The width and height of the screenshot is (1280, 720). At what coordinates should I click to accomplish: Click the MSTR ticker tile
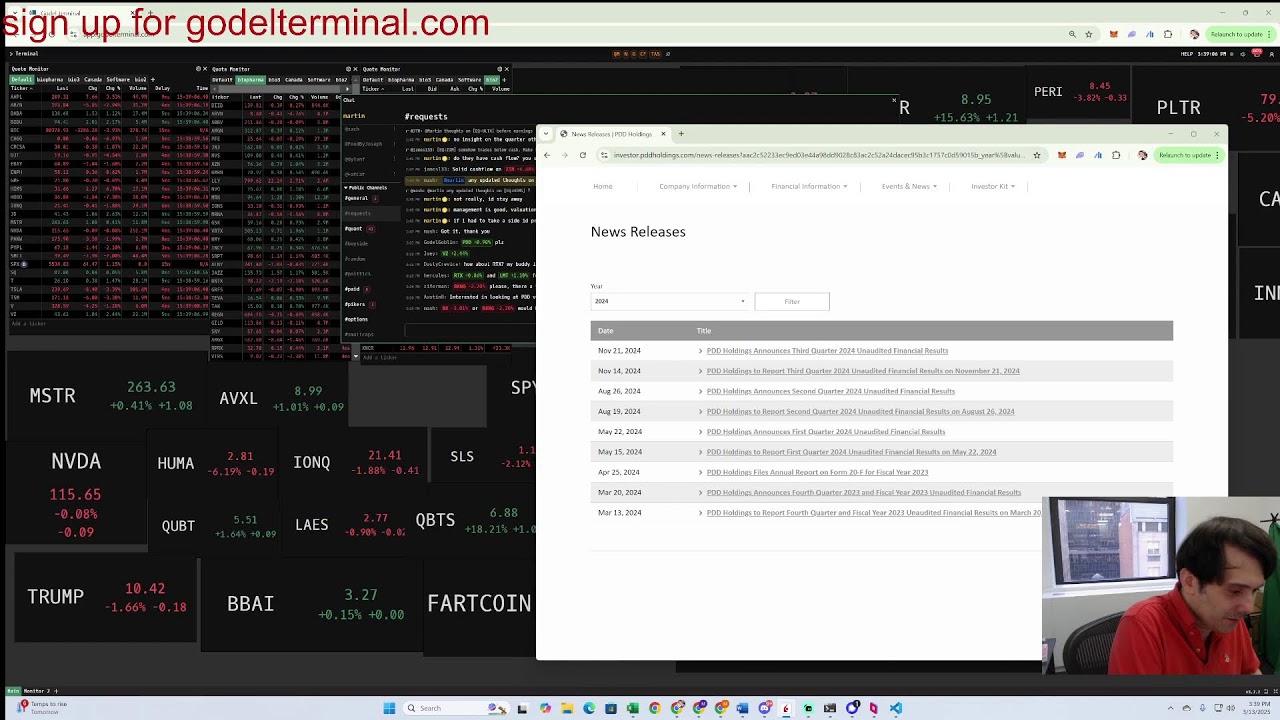click(110, 396)
